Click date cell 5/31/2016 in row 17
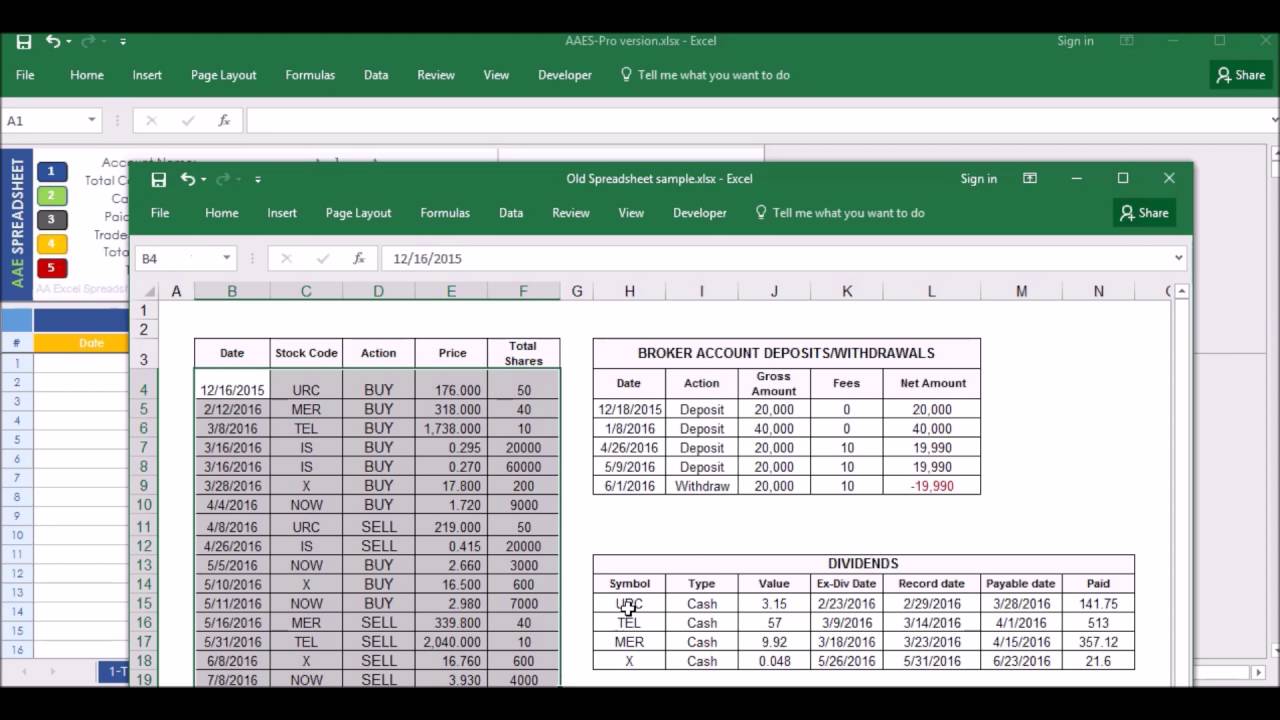Screen dimensions: 1280x720 pyautogui.click(x=232, y=642)
